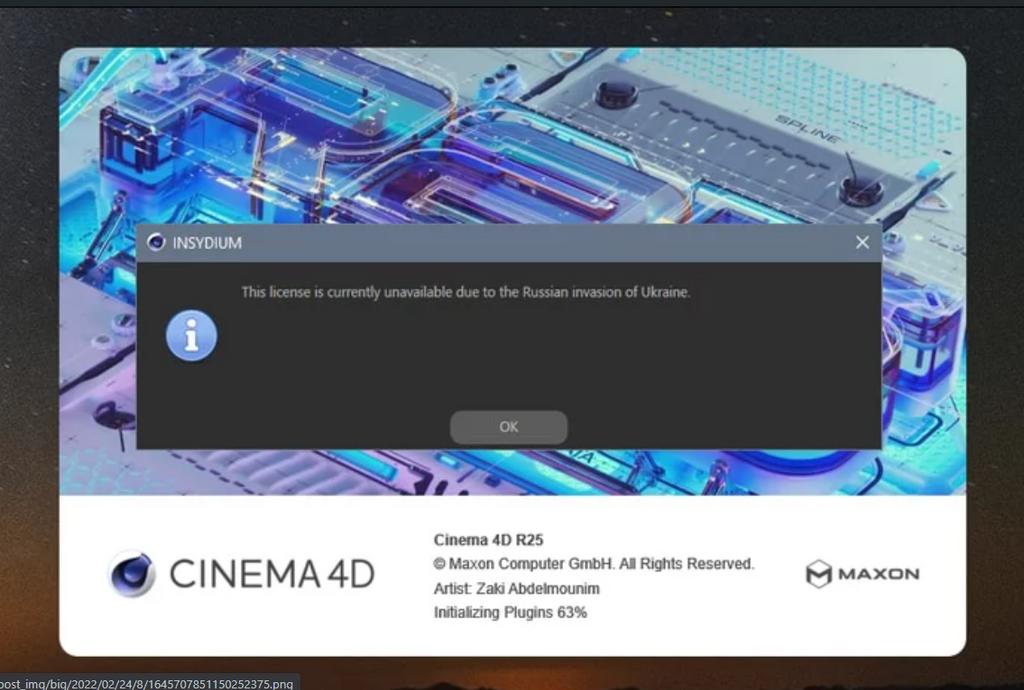Viewport: 1024px width, 690px height.
Task: Click the CINEMA 4D wordmark
Action: [x=272, y=574]
